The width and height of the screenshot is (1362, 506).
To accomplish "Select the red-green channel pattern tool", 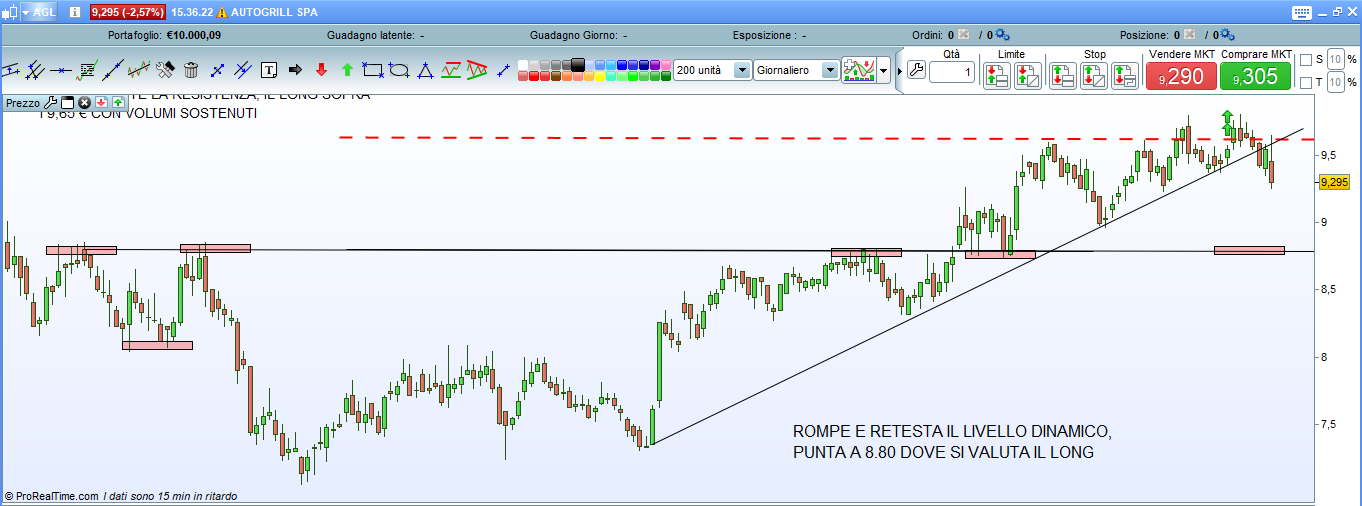I will (451, 70).
